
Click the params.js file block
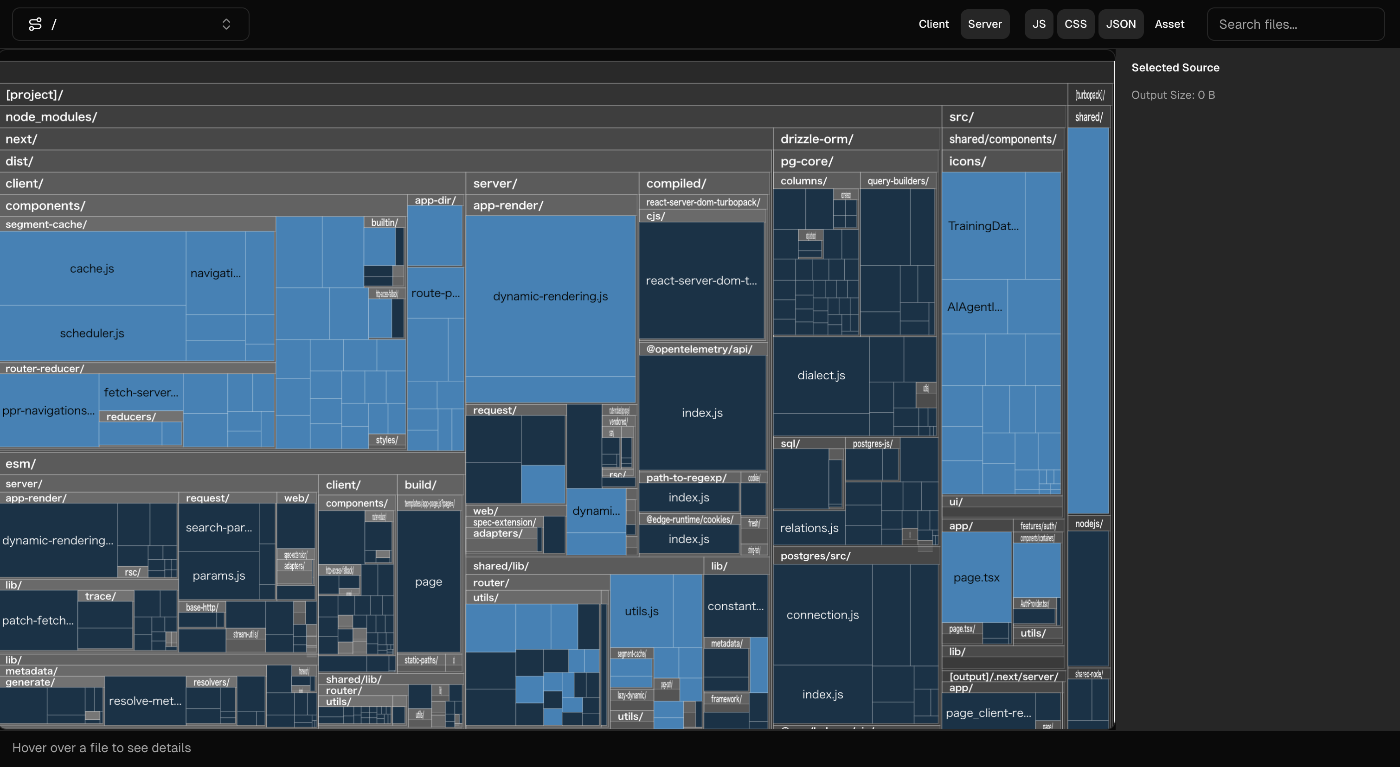pos(219,576)
